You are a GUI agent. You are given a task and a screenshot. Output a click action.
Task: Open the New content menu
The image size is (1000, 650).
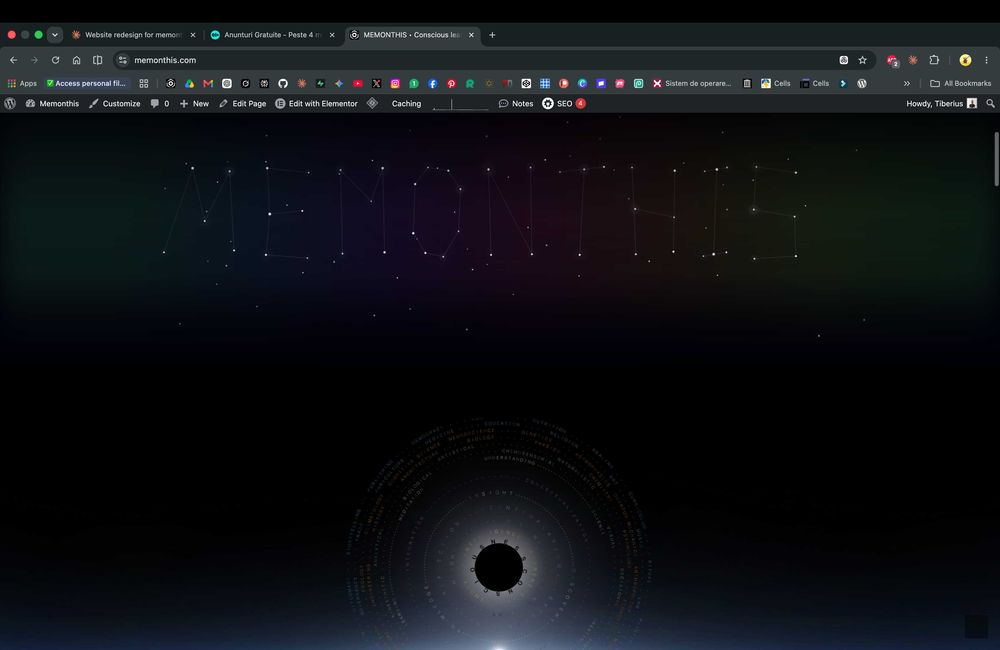pyautogui.click(x=195, y=103)
